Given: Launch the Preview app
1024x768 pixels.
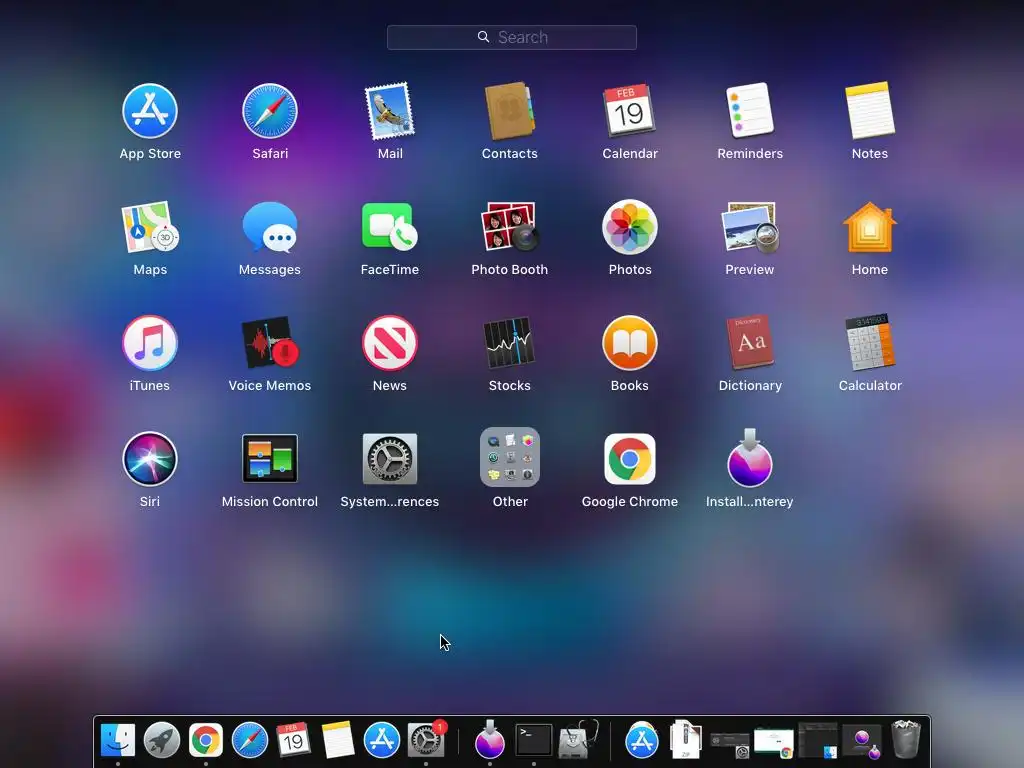Looking at the screenshot, I should pos(750,227).
